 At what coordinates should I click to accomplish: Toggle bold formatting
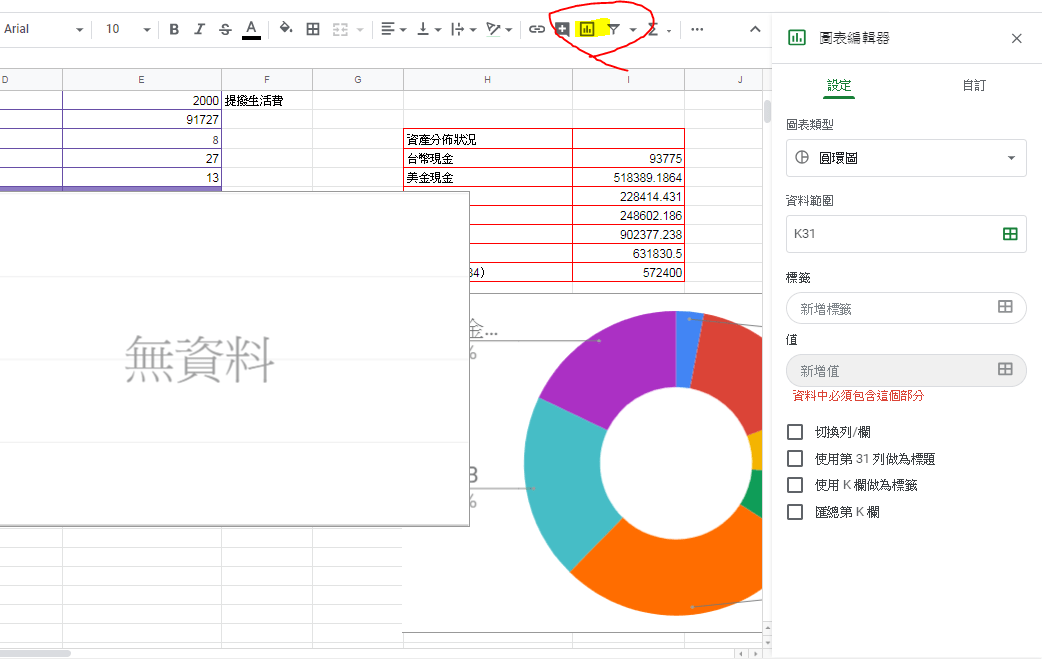click(174, 29)
